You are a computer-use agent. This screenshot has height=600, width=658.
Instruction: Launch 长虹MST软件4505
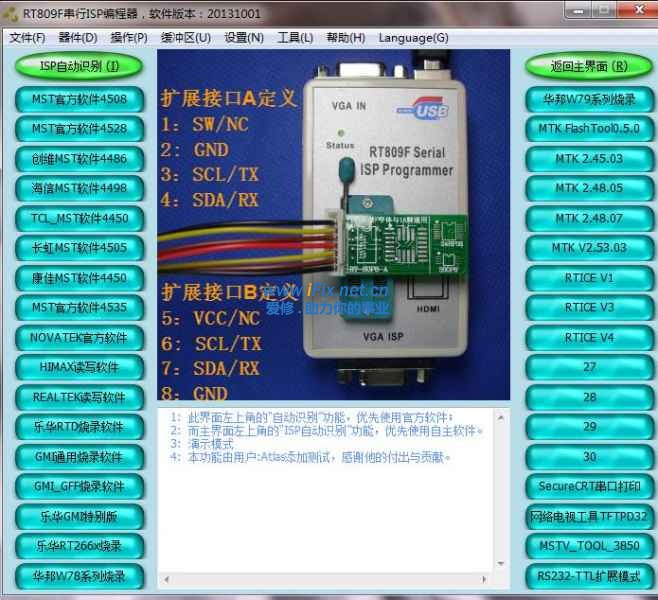click(79, 248)
